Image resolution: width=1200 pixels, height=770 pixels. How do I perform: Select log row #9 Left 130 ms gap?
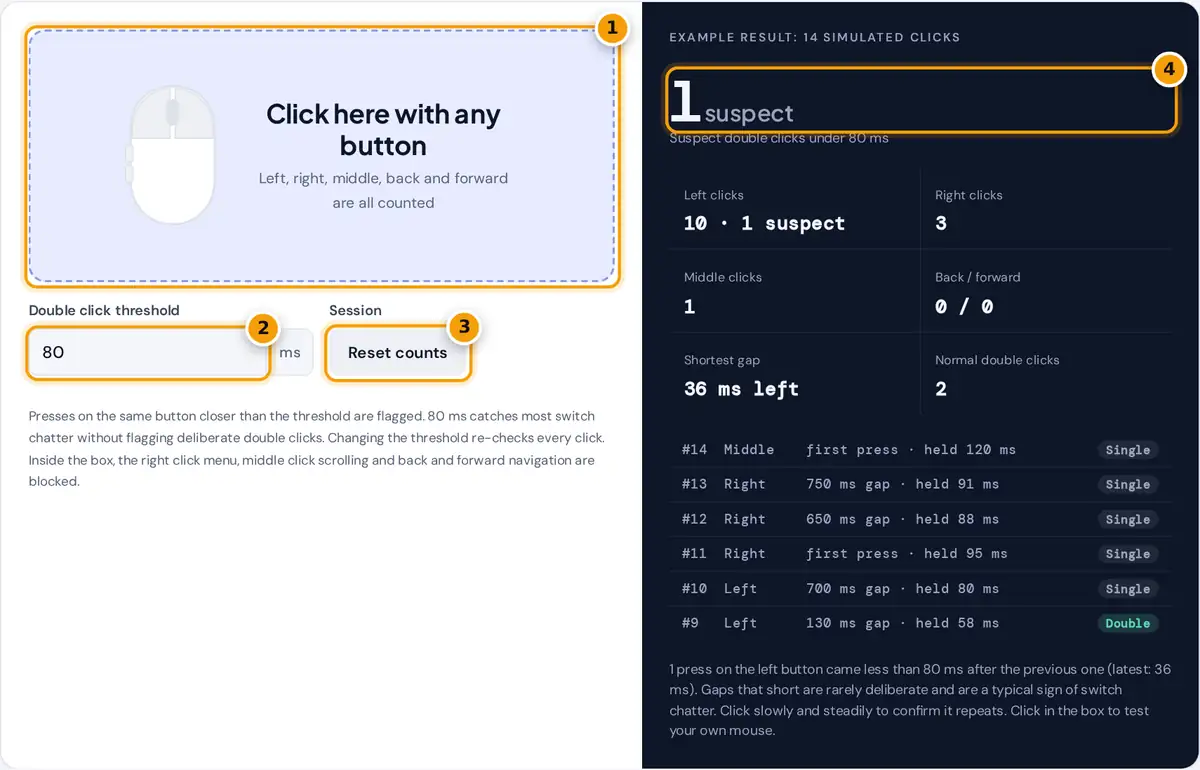pos(920,623)
